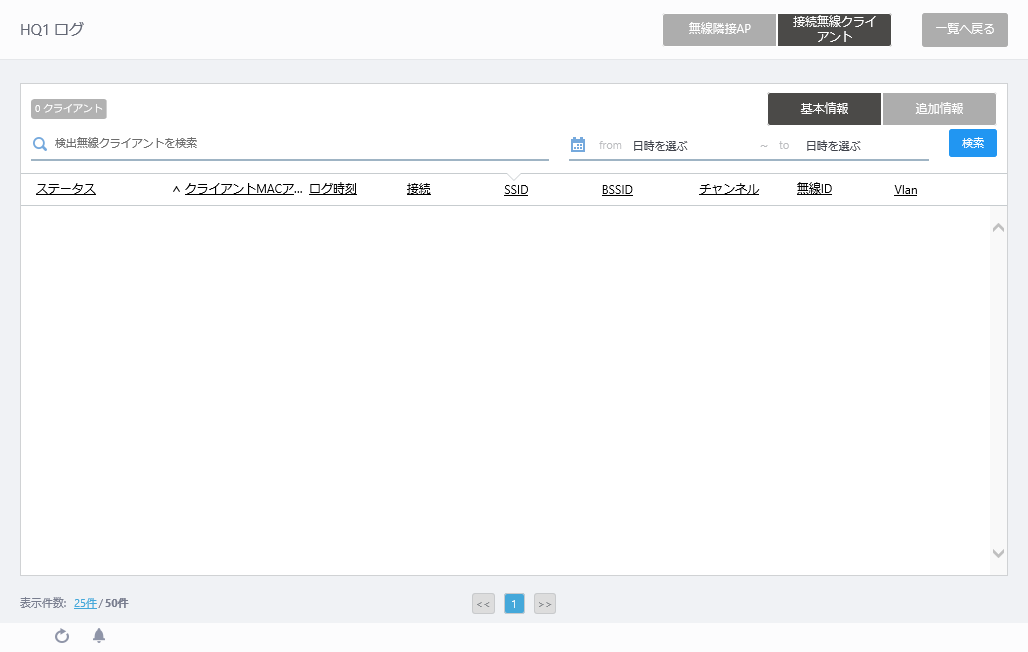Click the magnifier search icon
Screen dimensions: 1028x652
click(40, 144)
